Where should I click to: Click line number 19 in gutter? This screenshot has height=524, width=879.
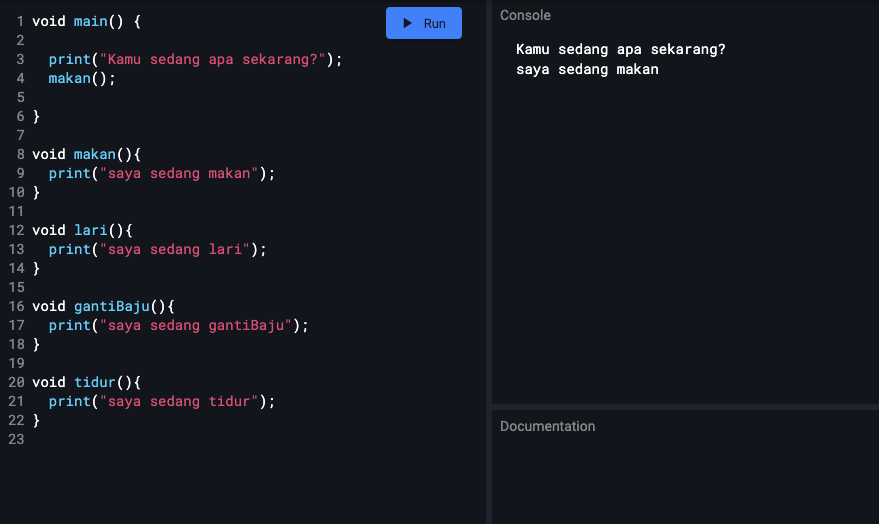(16, 363)
